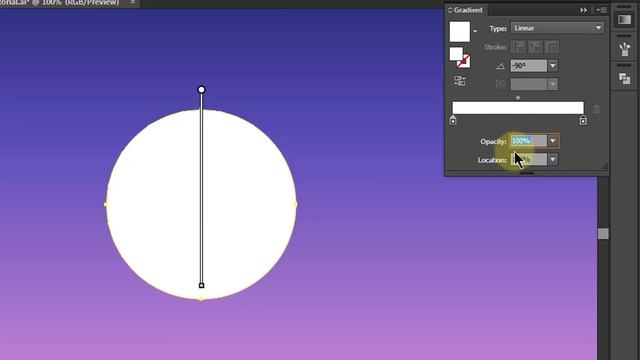Open the Gradient panel icon in dock
The width and height of the screenshot is (640, 360).
(x=624, y=20)
